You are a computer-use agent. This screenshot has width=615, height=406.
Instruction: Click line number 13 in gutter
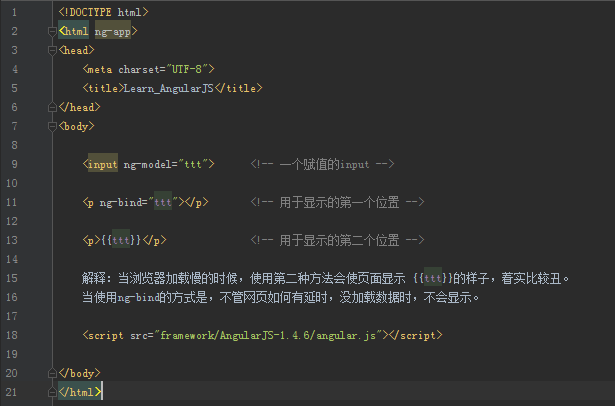(x=12, y=240)
